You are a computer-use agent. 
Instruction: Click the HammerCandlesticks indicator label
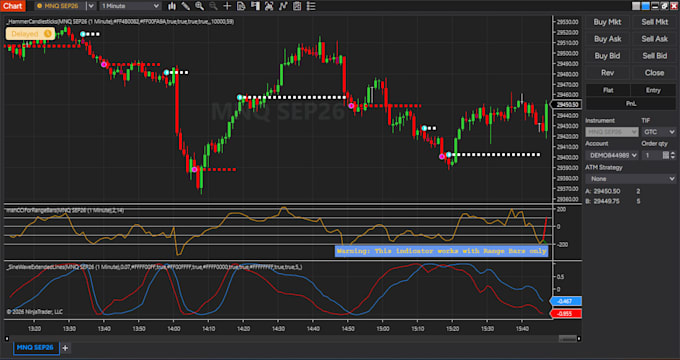pos(120,21)
